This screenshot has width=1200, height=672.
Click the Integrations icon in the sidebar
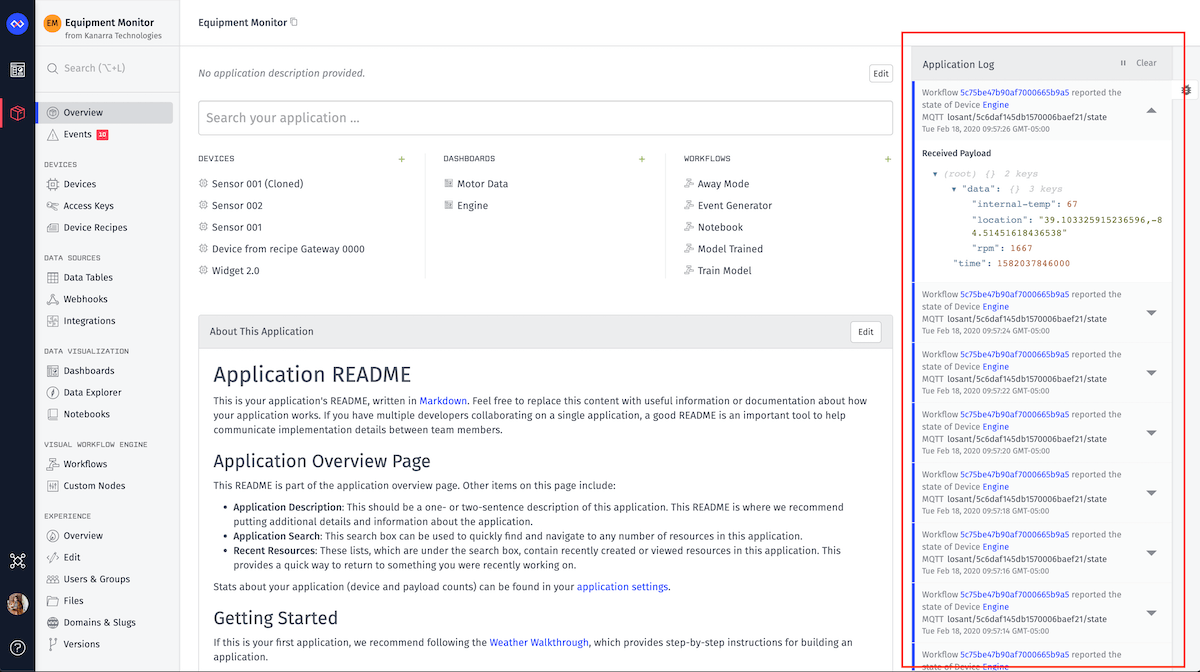click(53, 321)
